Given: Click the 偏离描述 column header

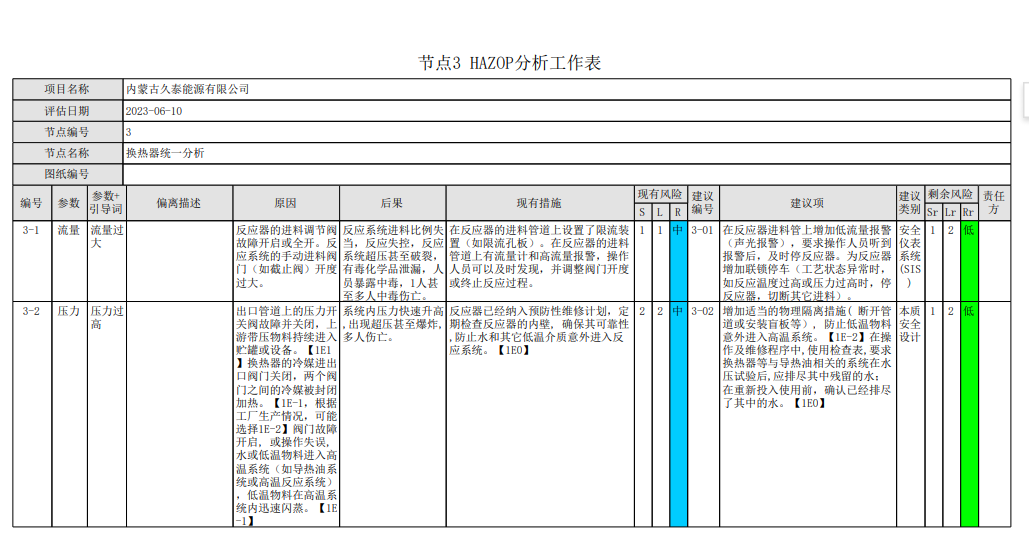Looking at the screenshot, I should (x=180, y=203).
